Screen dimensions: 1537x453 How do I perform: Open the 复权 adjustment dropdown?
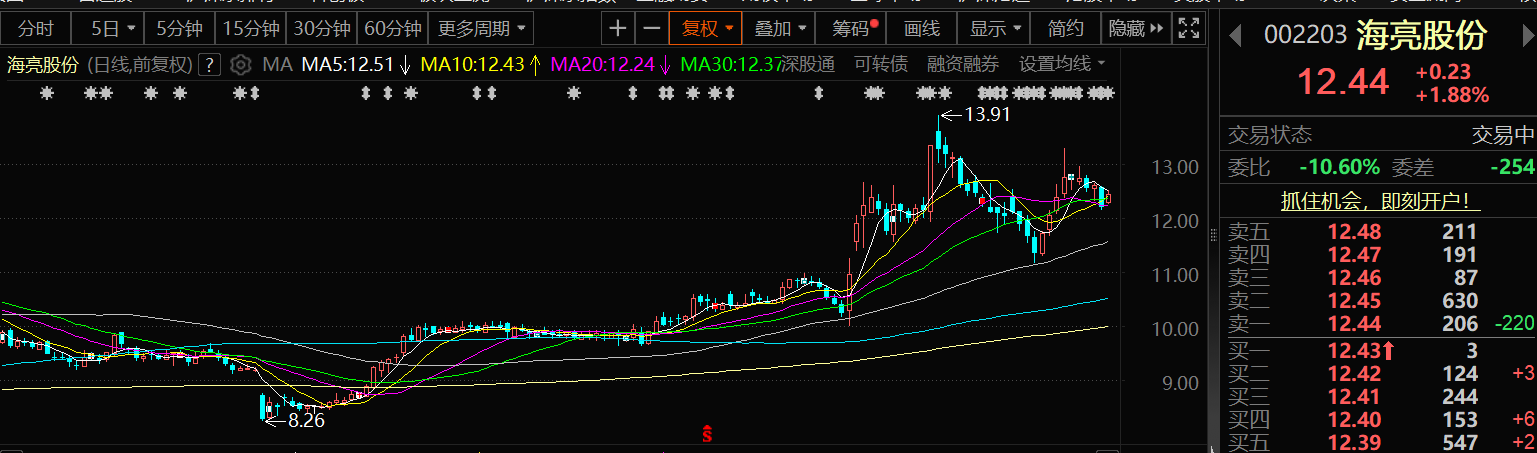[x=707, y=29]
